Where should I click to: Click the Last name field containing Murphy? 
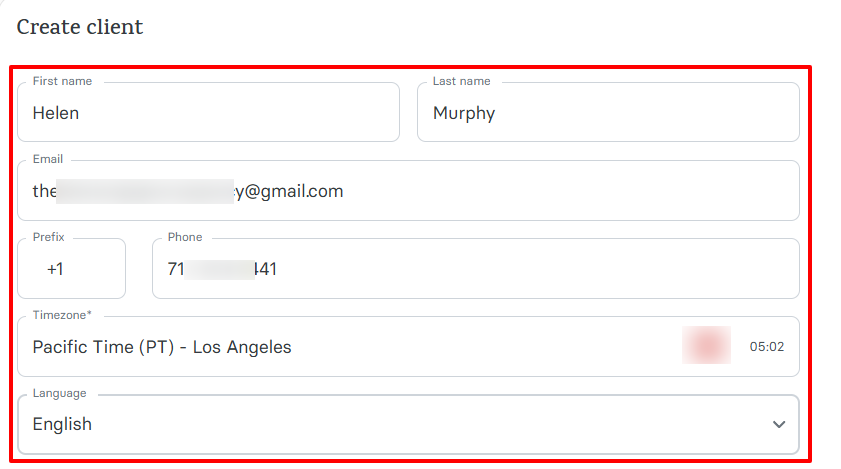coord(608,113)
